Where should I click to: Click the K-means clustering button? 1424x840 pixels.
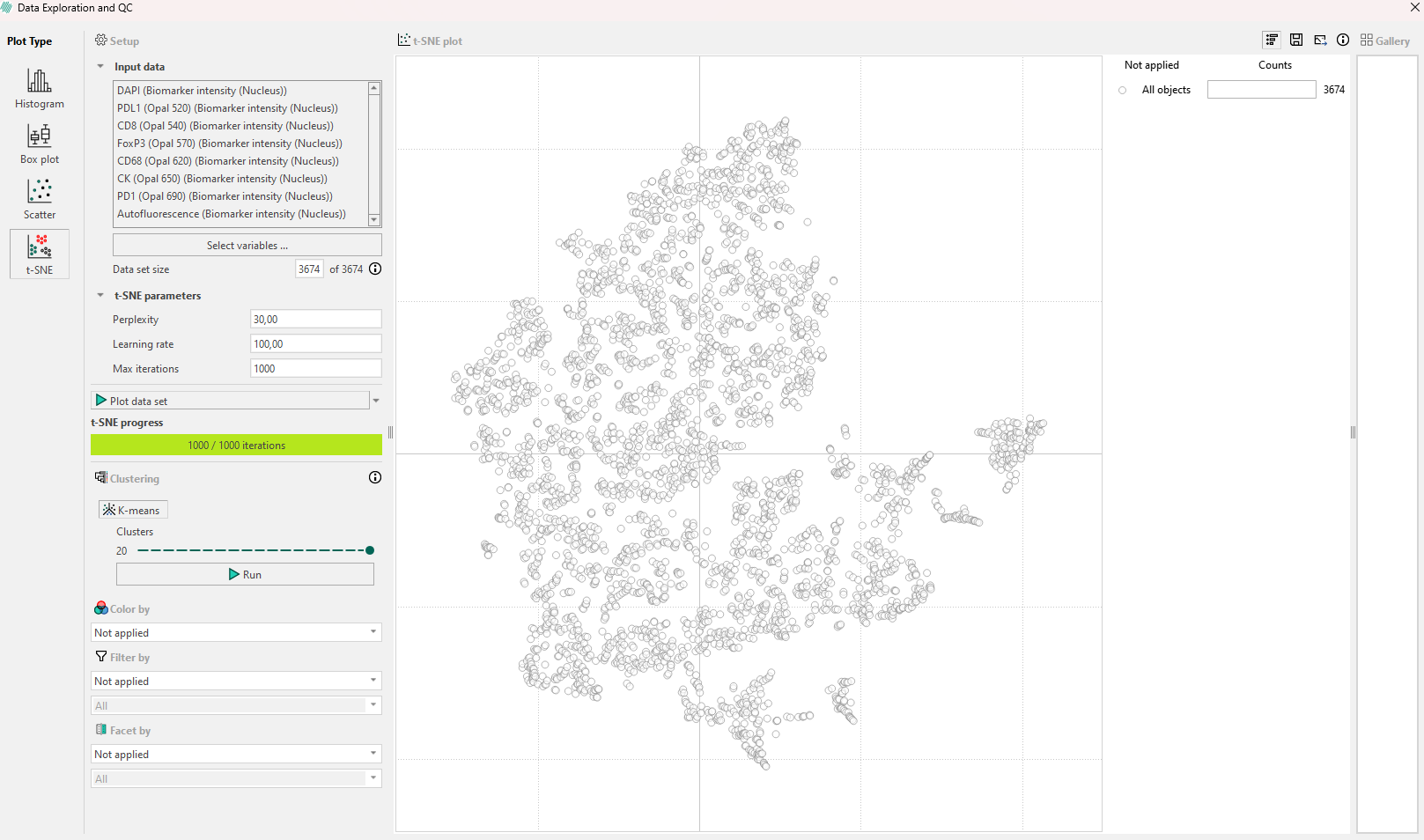(x=133, y=510)
